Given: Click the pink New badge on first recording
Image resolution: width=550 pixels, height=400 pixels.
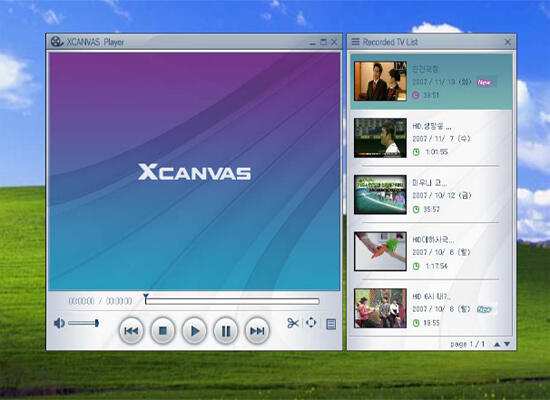Looking at the screenshot, I should (x=484, y=82).
